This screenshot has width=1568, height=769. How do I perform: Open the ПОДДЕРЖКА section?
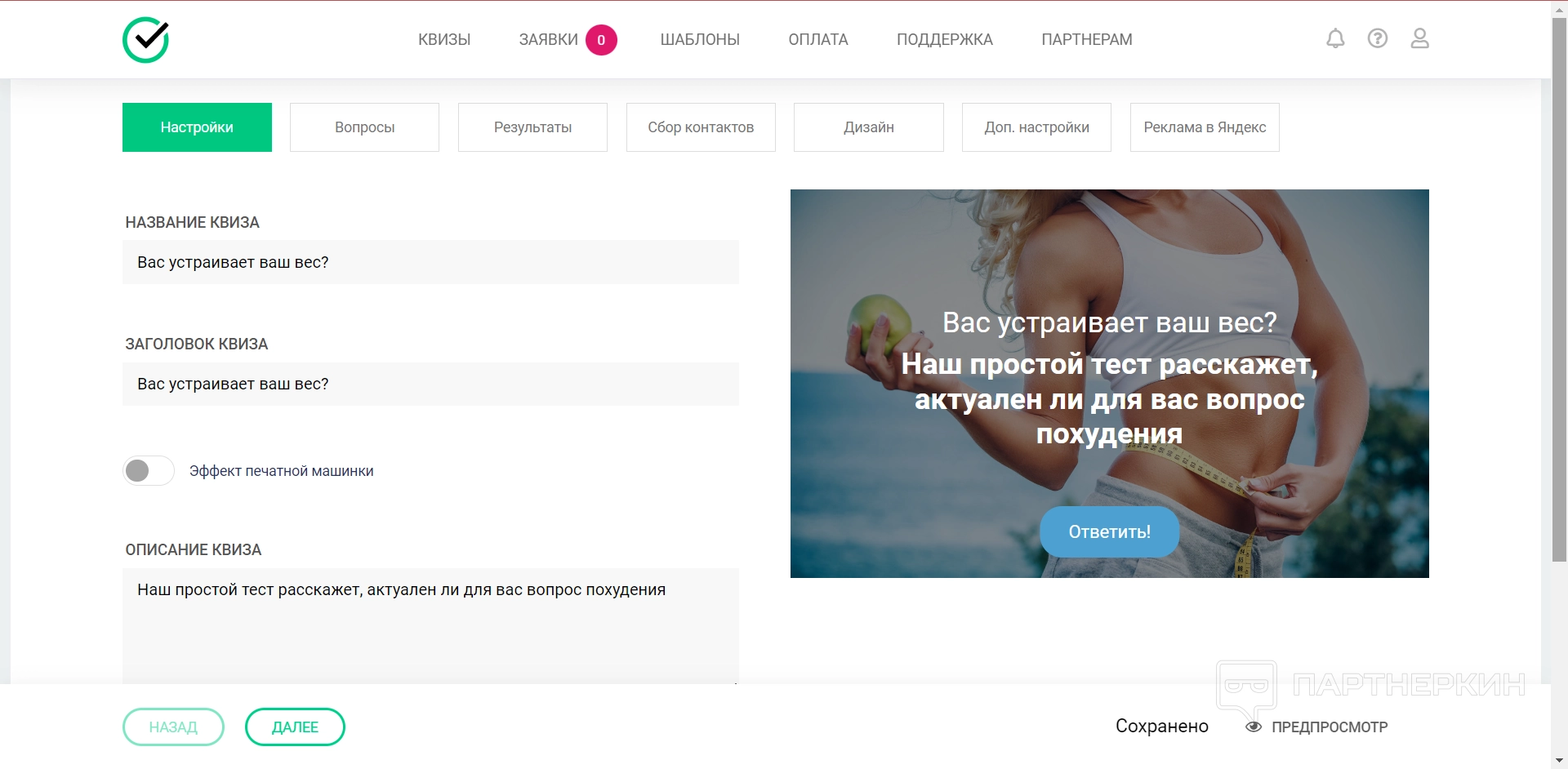(x=945, y=39)
